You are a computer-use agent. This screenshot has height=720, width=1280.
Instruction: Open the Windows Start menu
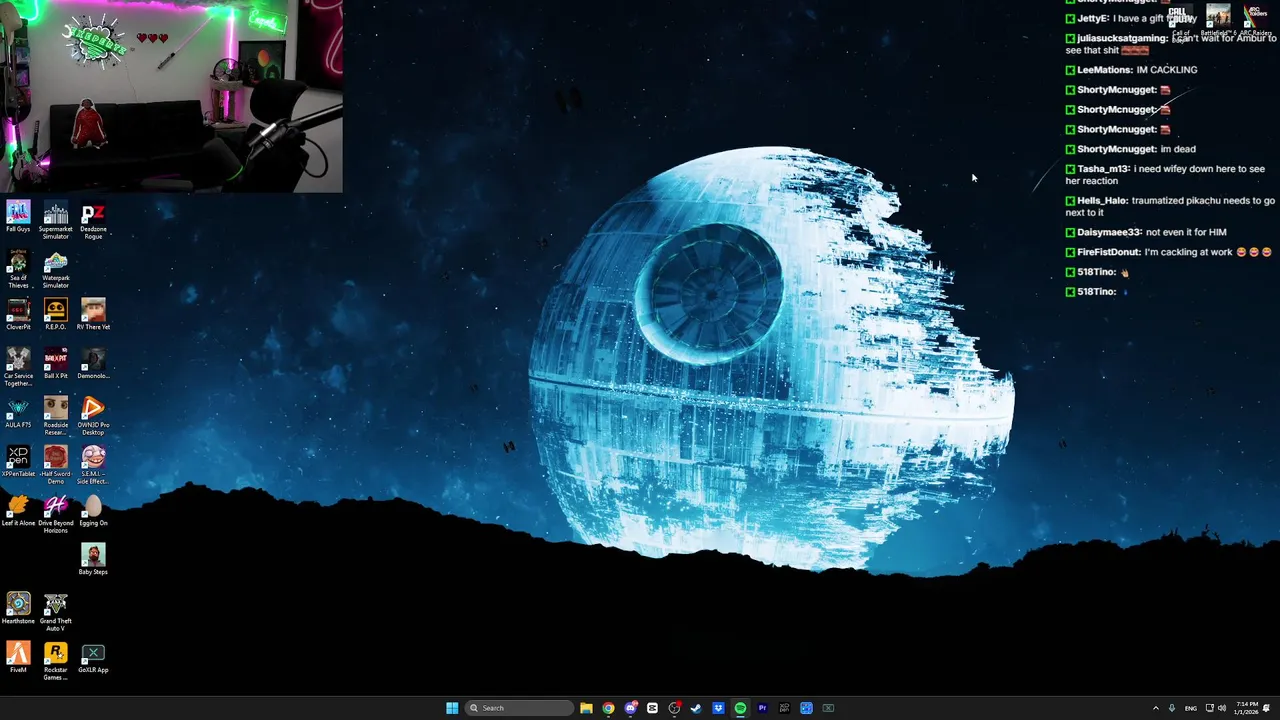click(452, 708)
